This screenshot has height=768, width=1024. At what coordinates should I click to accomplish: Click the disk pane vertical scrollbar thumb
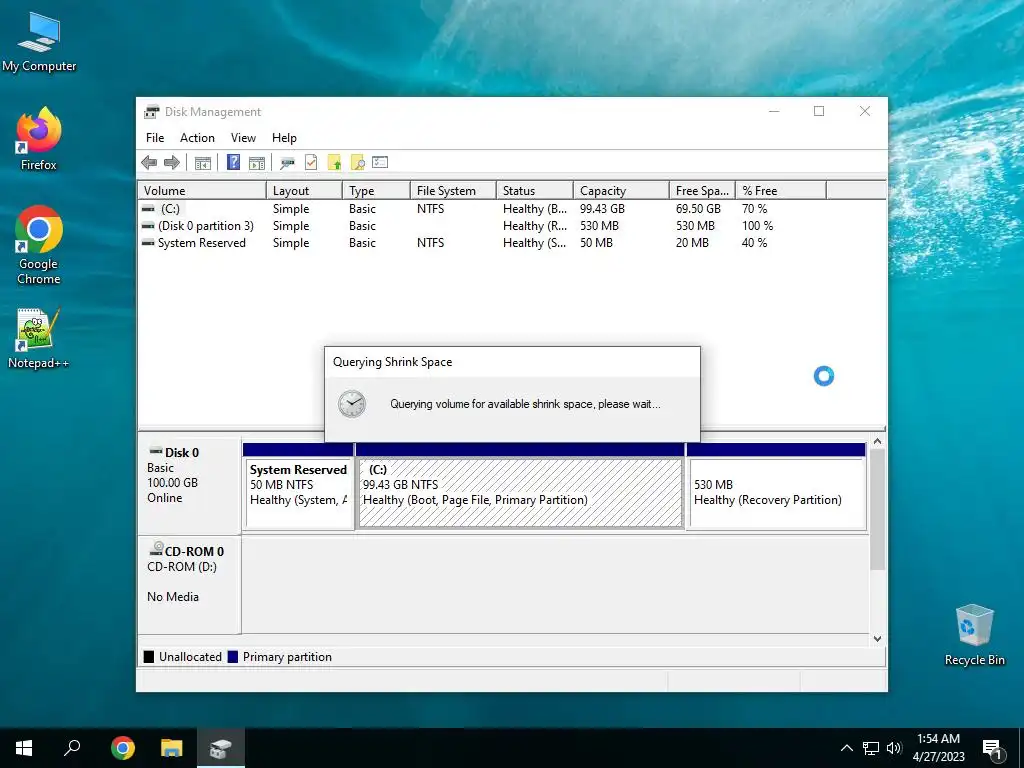[x=878, y=509]
